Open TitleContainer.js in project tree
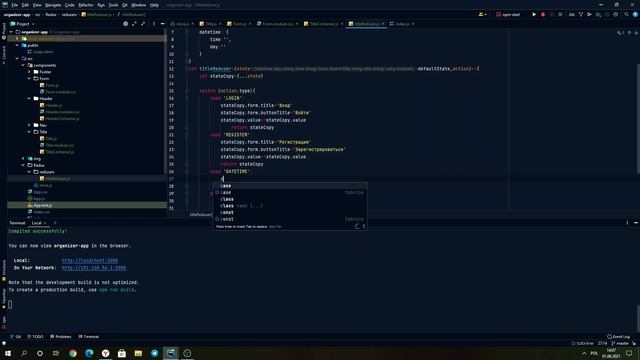Image resolution: width=640 pixels, height=360 pixels. (60, 152)
